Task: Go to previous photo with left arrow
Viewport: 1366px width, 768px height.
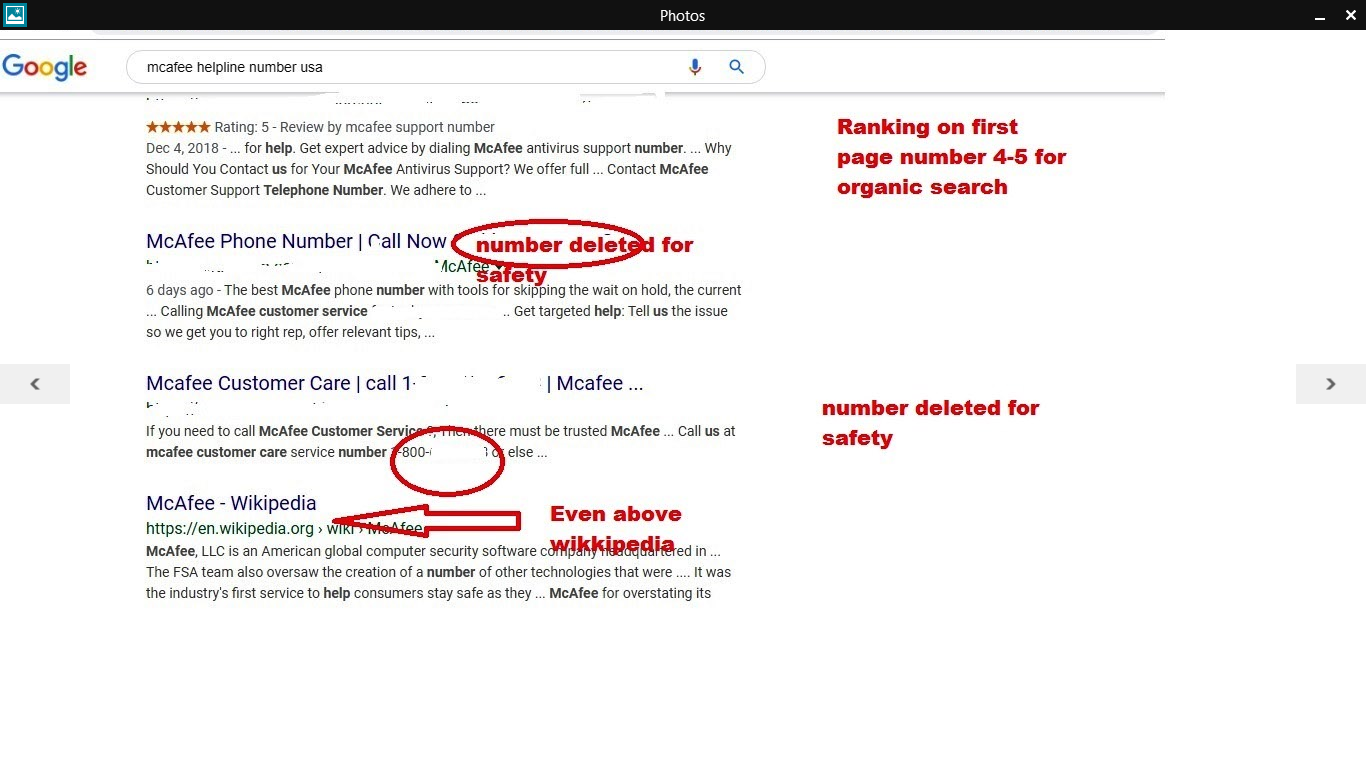Action: tap(35, 384)
